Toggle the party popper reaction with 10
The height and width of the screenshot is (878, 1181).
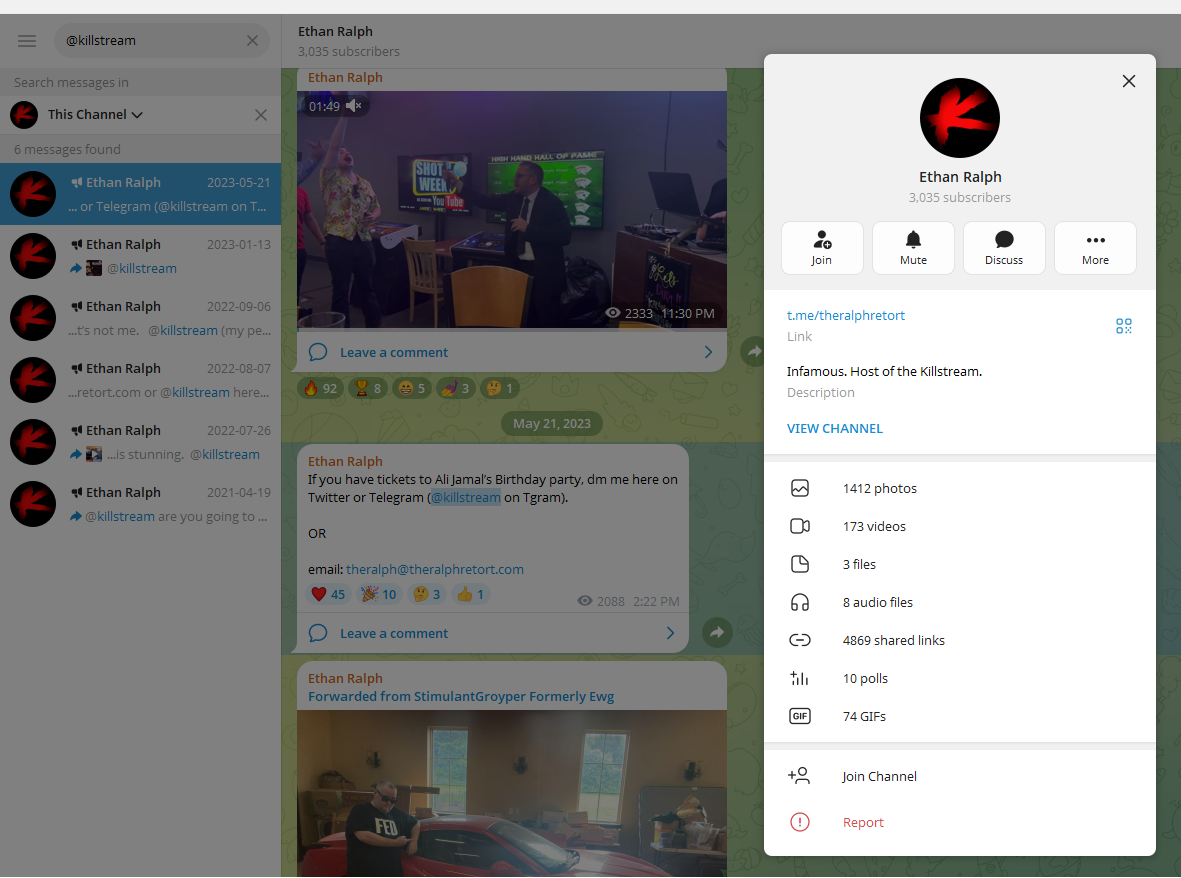379,594
